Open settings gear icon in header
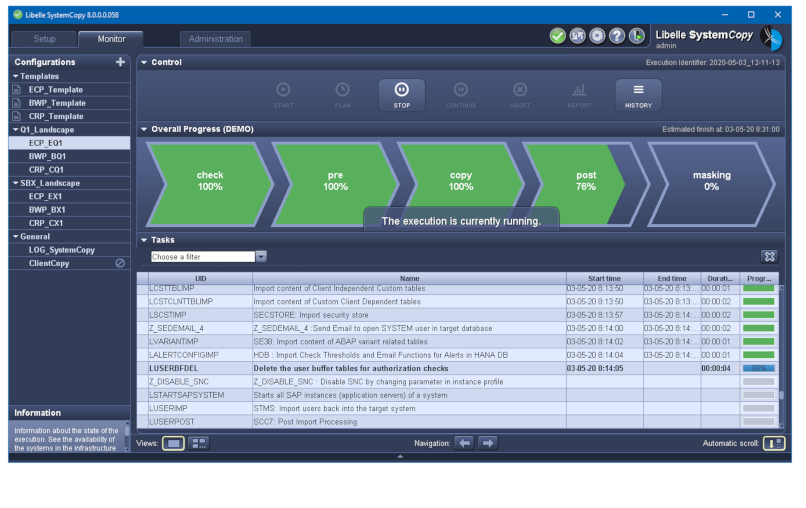This screenshot has width=806, height=508. [597, 36]
